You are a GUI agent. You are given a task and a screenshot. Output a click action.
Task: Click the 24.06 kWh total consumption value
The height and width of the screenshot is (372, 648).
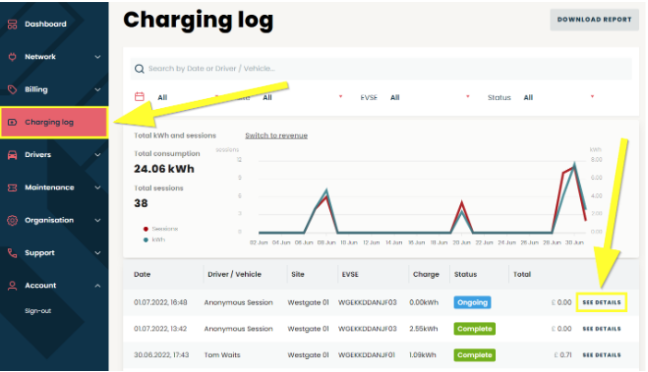[164, 169]
